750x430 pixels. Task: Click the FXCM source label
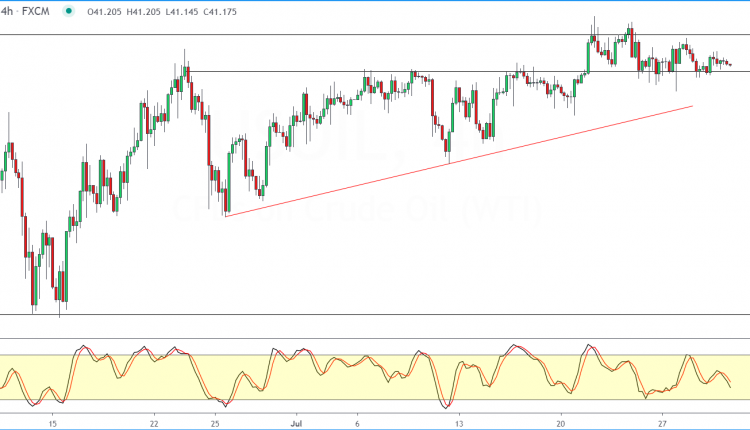(35, 11)
